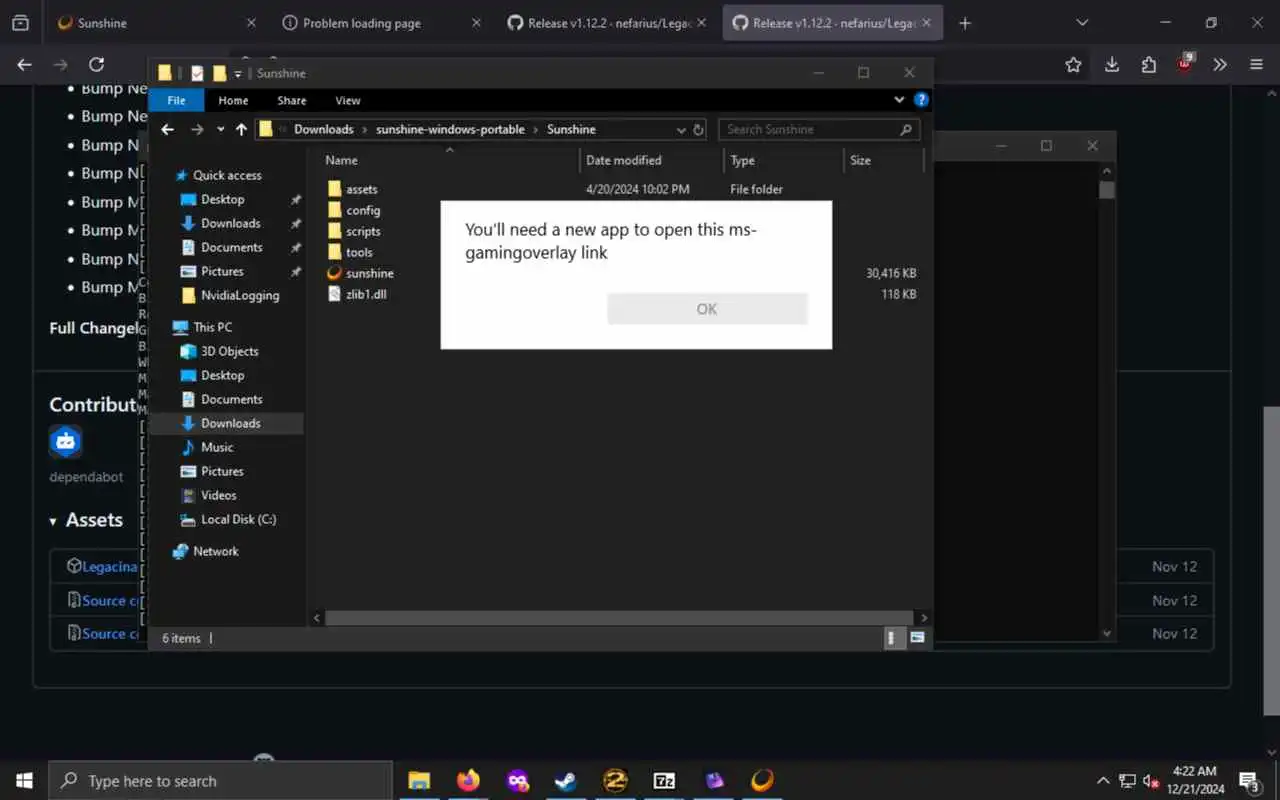Select the zlib1.dll file
The width and height of the screenshot is (1280, 800).
point(366,294)
